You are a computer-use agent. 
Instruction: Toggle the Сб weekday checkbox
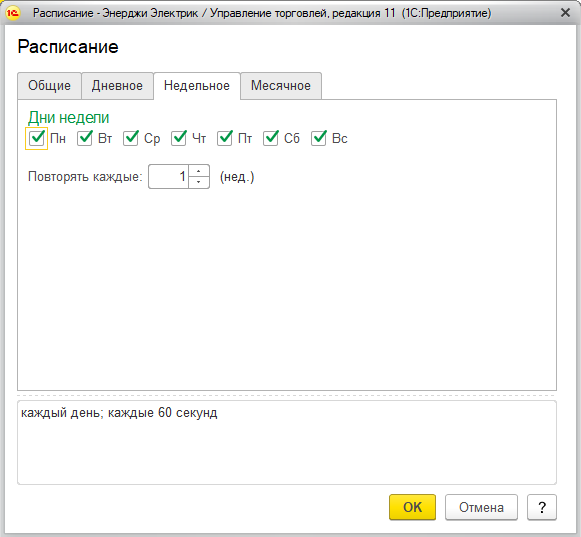[271, 138]
